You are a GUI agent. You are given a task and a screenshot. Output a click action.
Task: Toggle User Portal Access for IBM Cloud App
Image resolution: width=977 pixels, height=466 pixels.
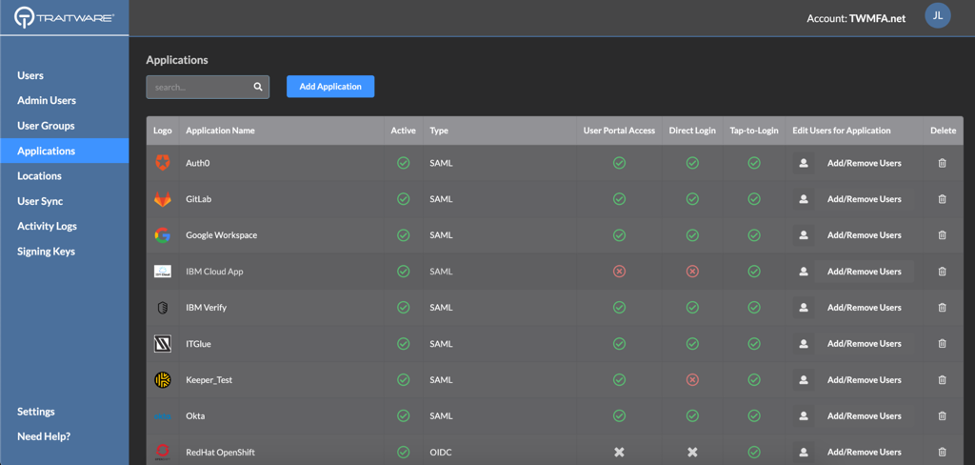pos(619,272)
